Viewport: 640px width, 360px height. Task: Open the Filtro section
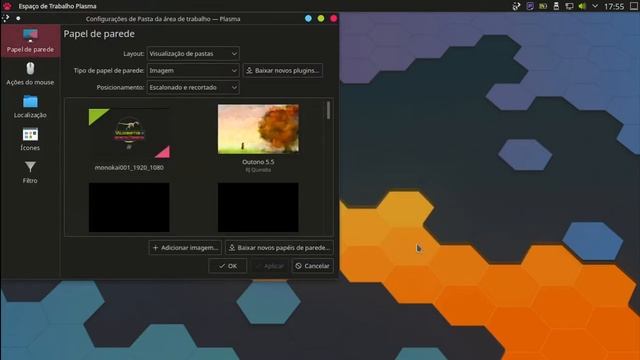point(30,172)
